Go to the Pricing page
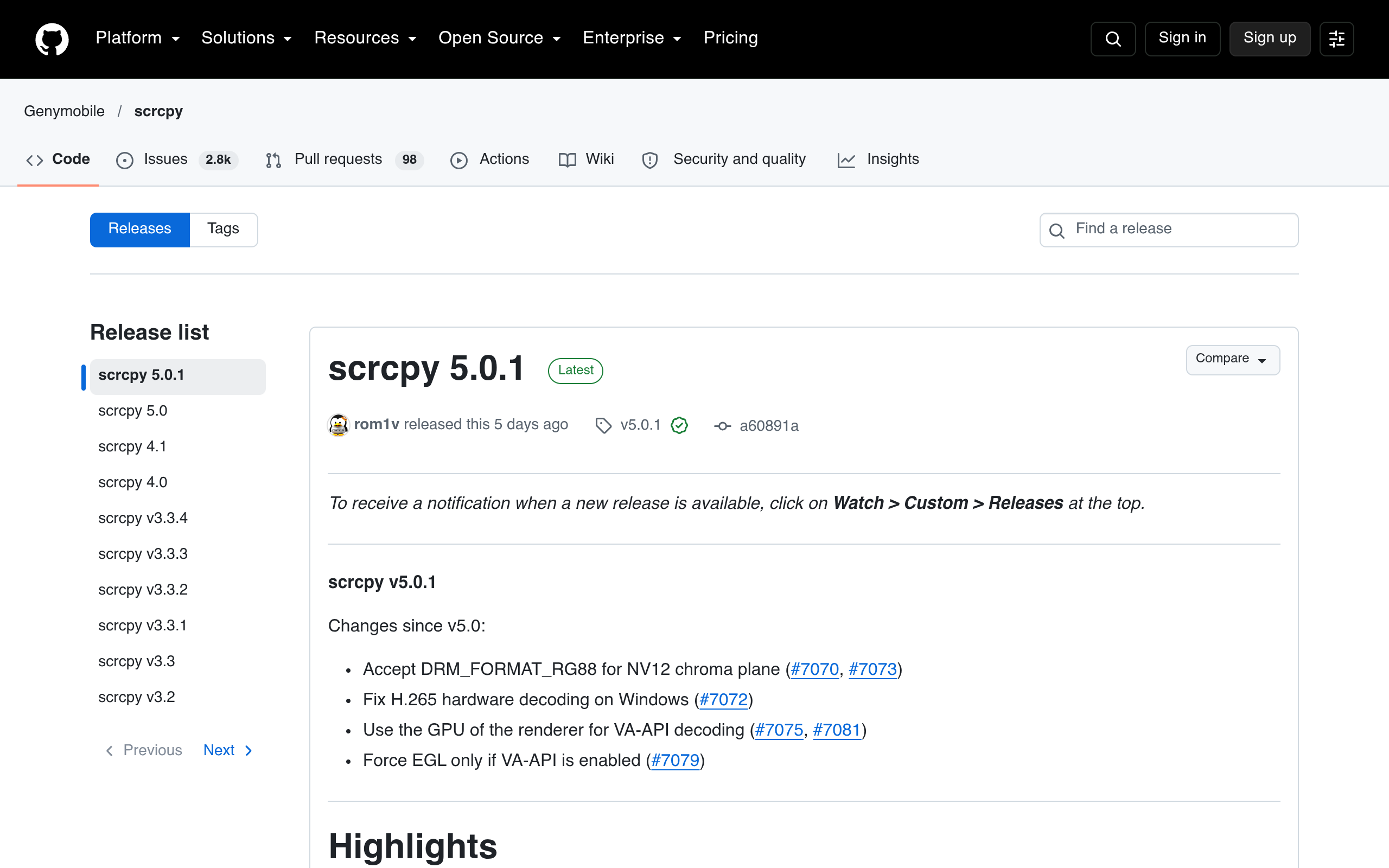 pyautogui.click(x=731, y=38)
